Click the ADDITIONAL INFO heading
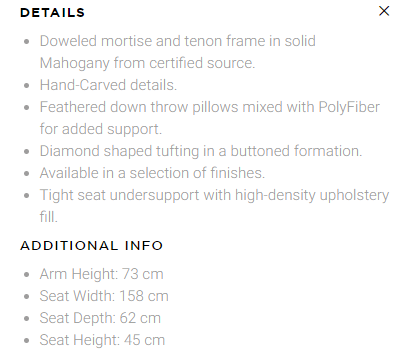 click(91, 246)
